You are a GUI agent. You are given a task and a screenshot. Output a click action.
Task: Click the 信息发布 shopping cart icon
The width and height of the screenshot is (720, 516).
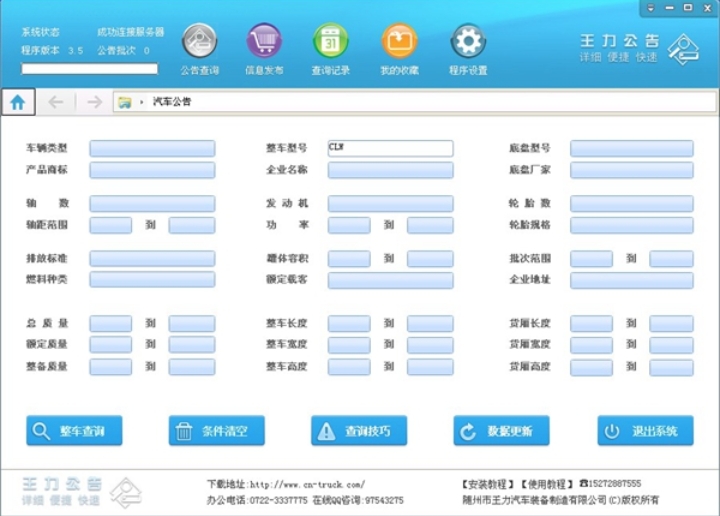pyautogui.click(x=264, y=42)
